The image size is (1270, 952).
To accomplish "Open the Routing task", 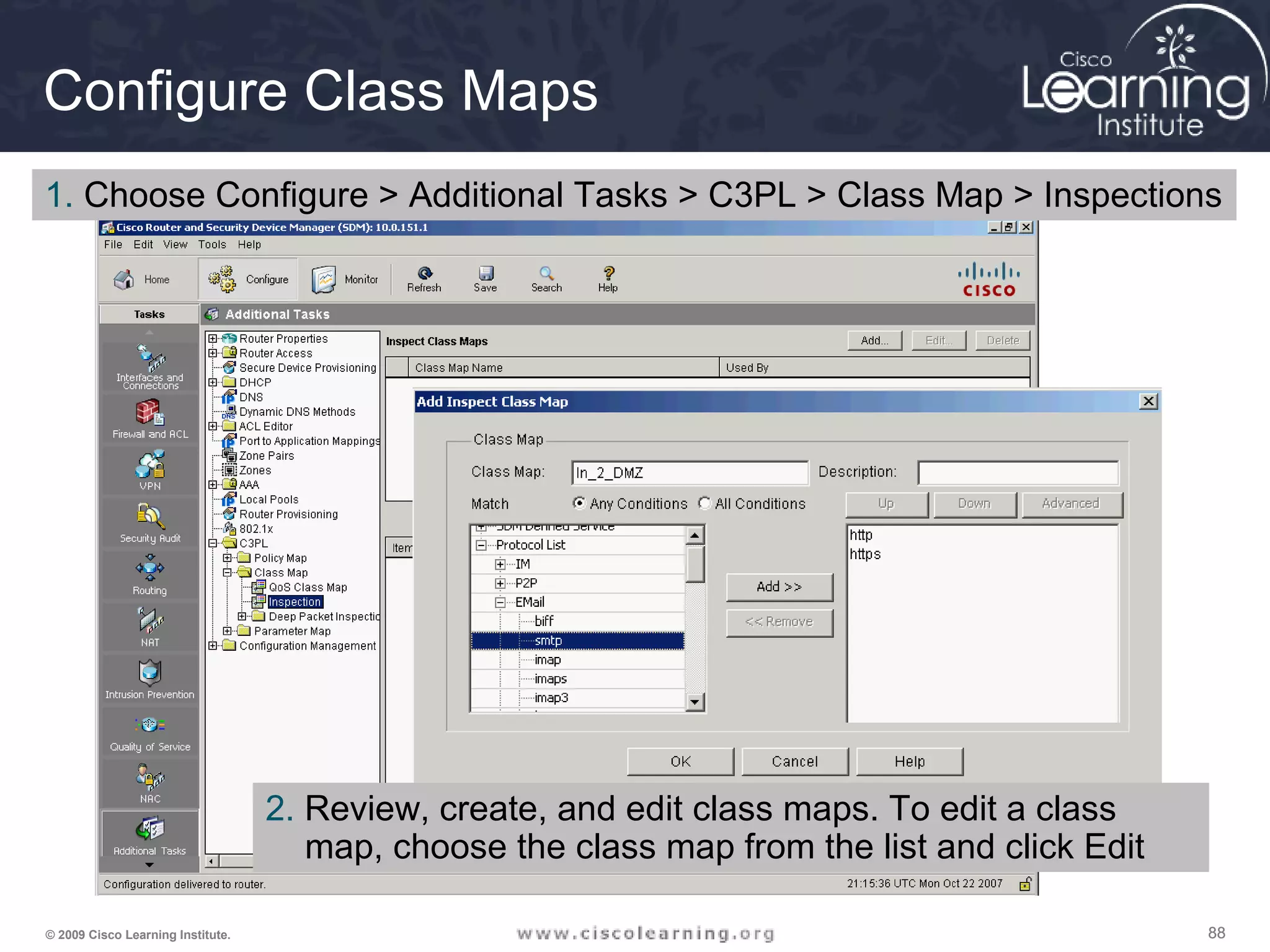I will click(149, 575).
